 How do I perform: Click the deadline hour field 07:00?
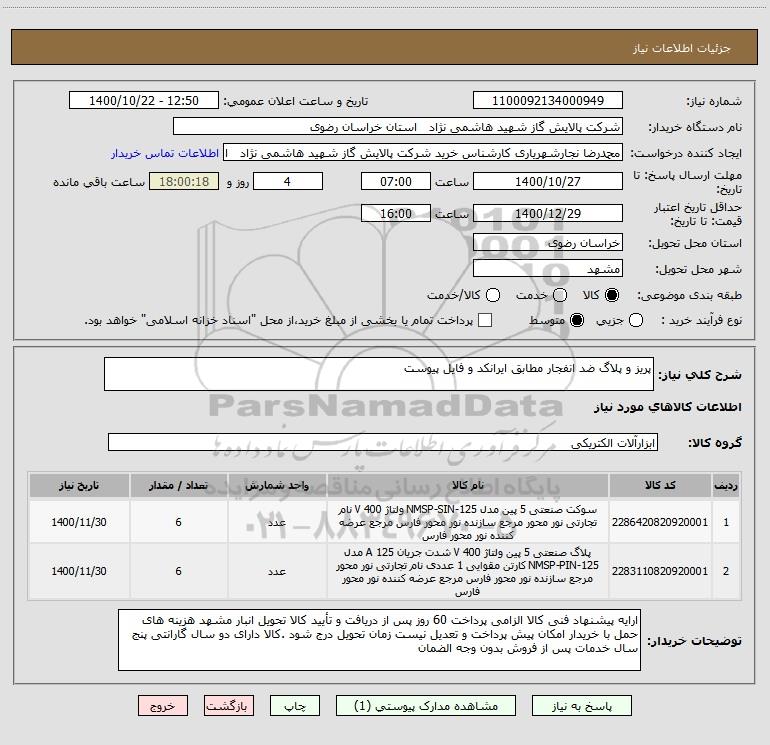click(x=396, y=181)
